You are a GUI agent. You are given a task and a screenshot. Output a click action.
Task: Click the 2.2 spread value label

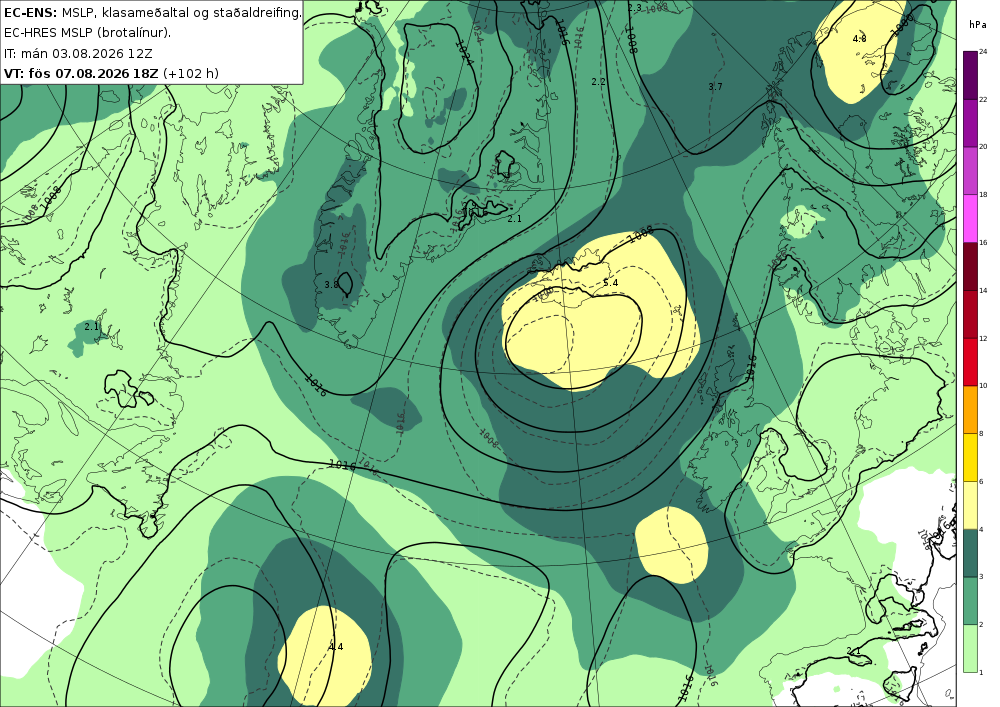point(598,82)
